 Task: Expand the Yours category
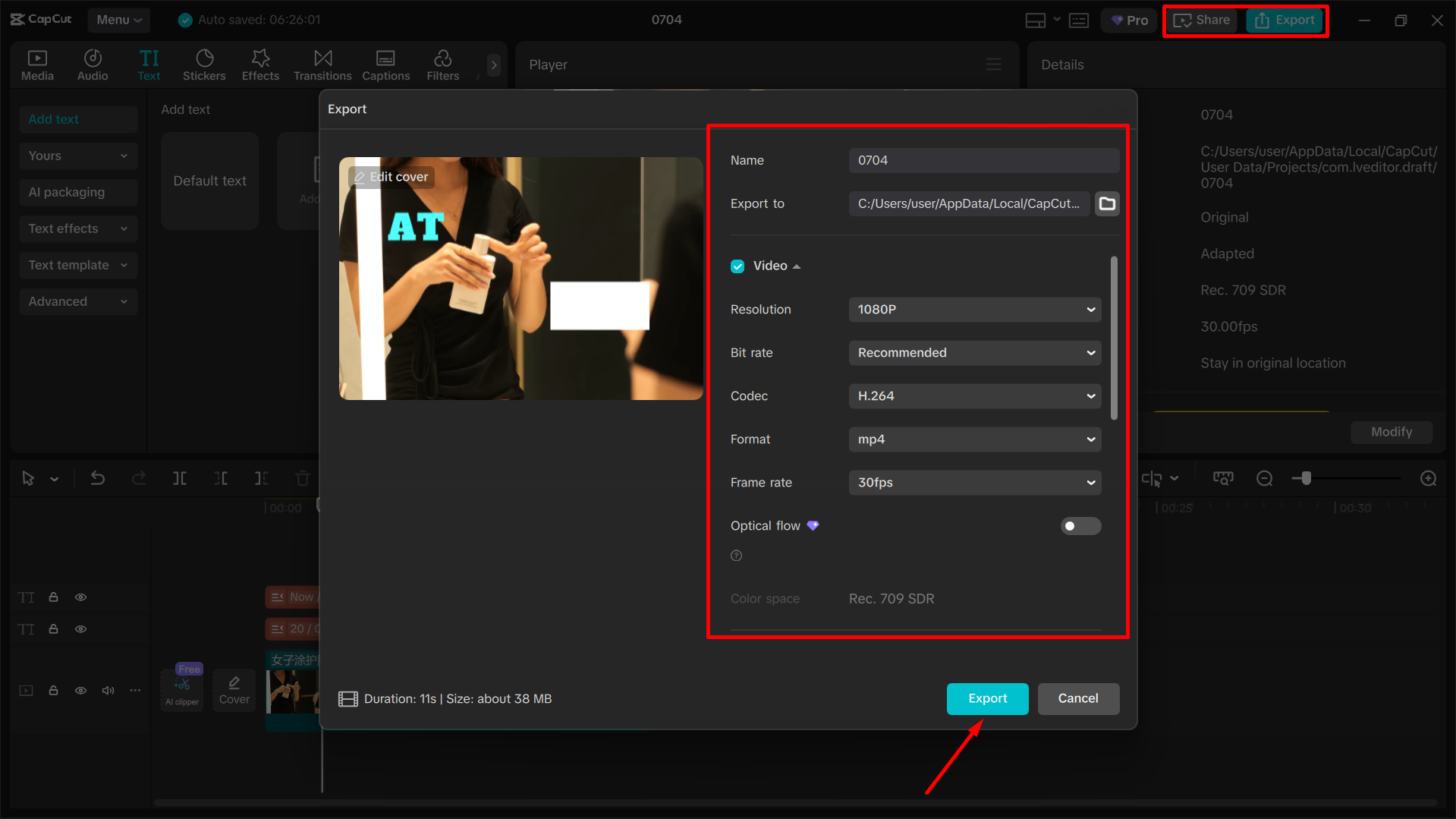(78, 156)
